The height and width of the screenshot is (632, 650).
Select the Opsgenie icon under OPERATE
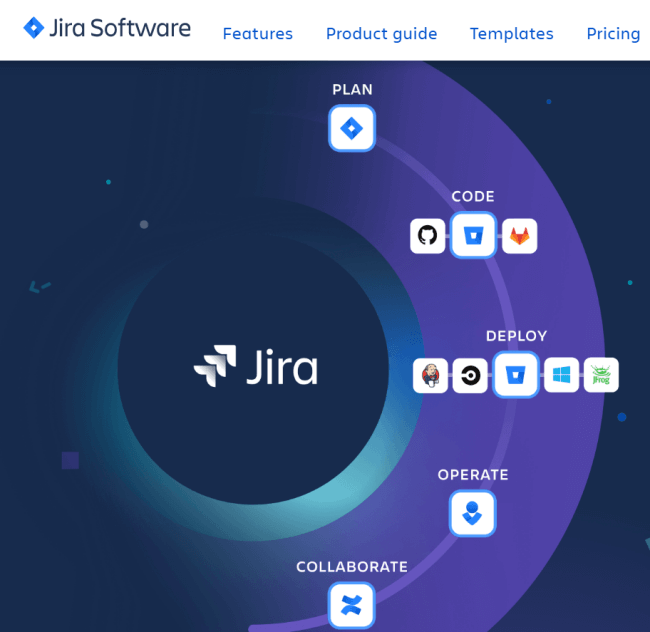[473, 513]
